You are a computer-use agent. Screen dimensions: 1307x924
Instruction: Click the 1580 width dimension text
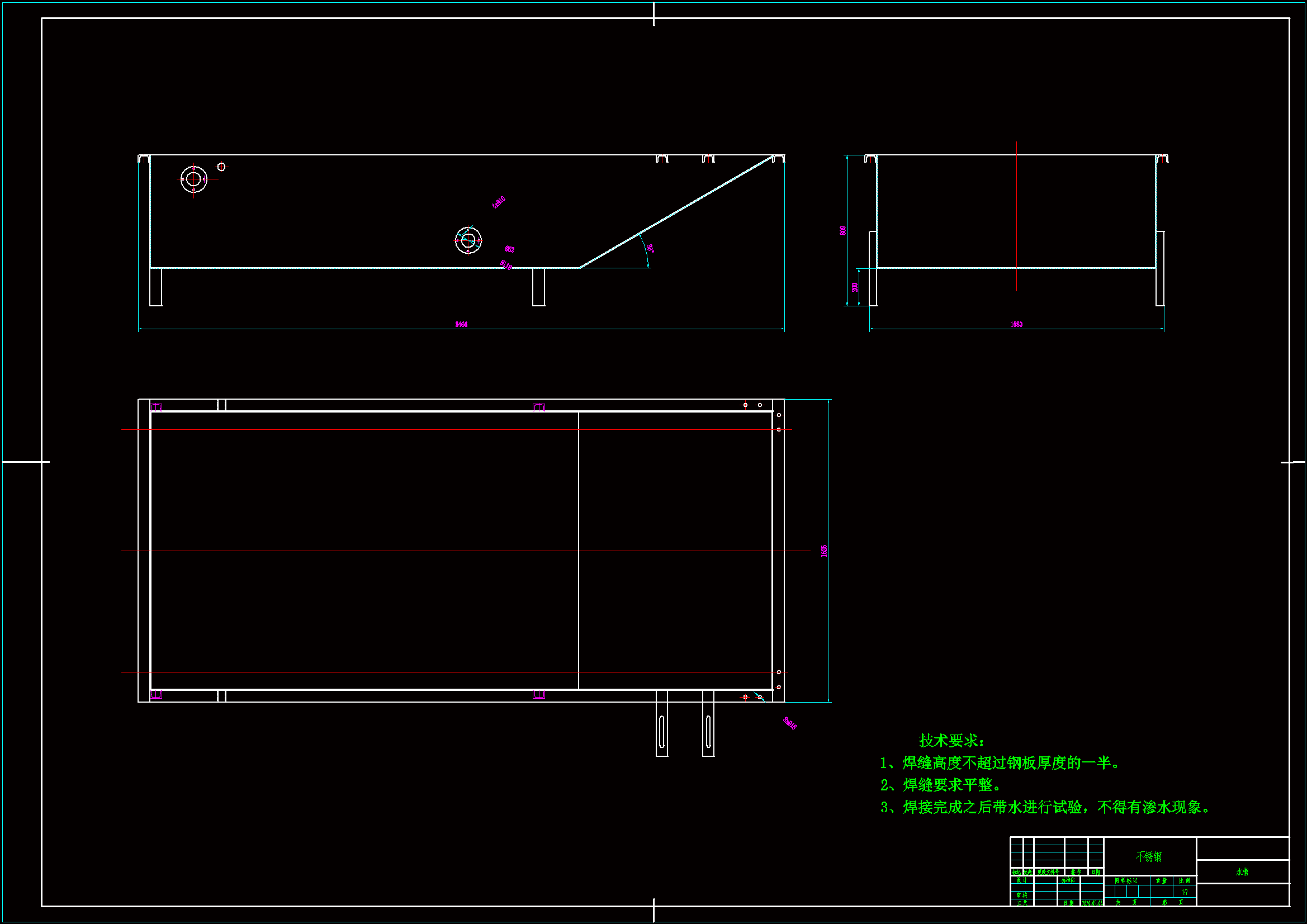[x=1016, y=325]
